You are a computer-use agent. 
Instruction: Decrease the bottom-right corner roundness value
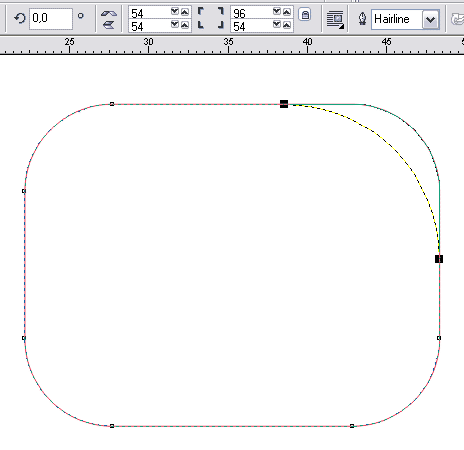277,24
